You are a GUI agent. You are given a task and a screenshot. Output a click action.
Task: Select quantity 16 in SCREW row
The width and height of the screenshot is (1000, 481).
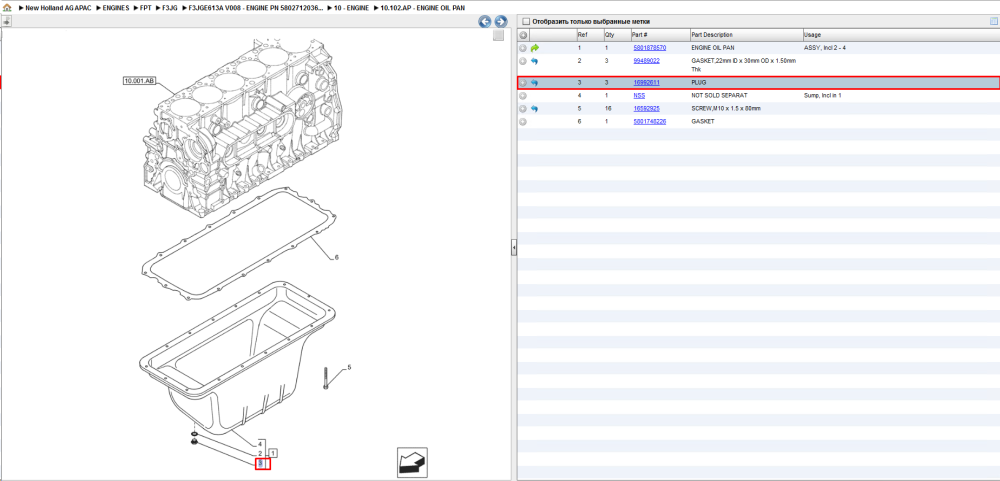(x=608, y=108)
